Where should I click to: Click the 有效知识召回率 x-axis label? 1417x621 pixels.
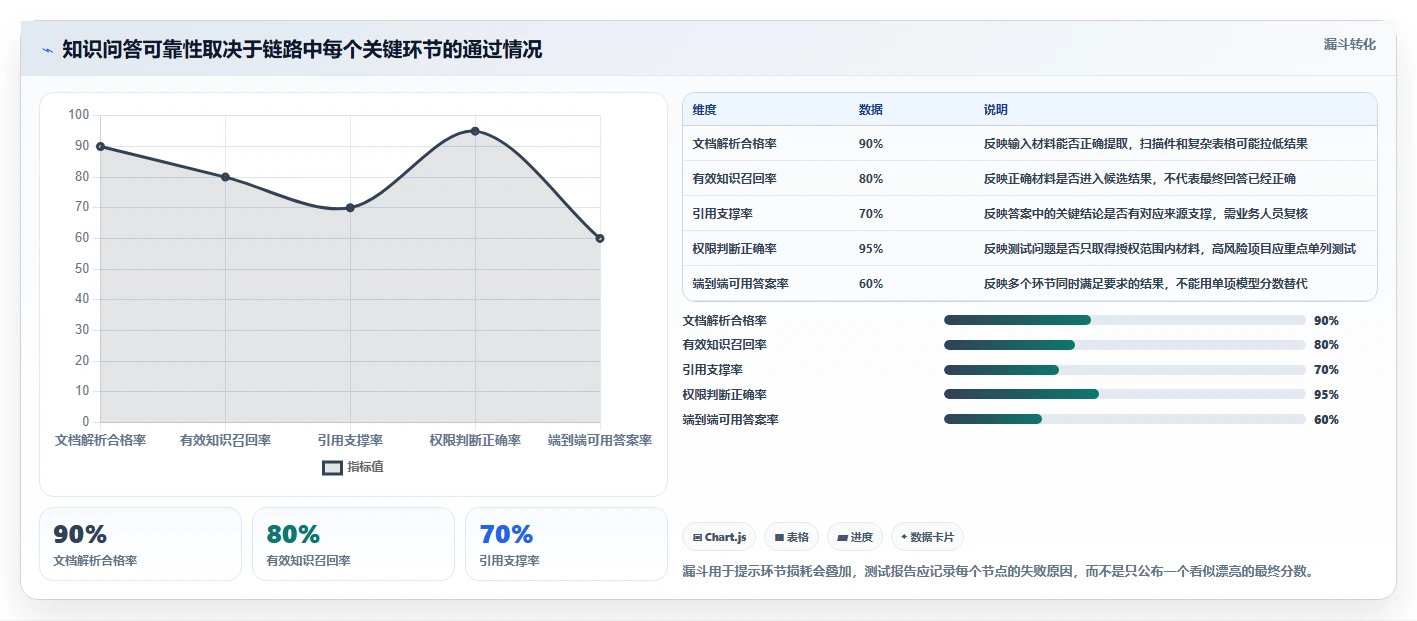tap(225, 440)
